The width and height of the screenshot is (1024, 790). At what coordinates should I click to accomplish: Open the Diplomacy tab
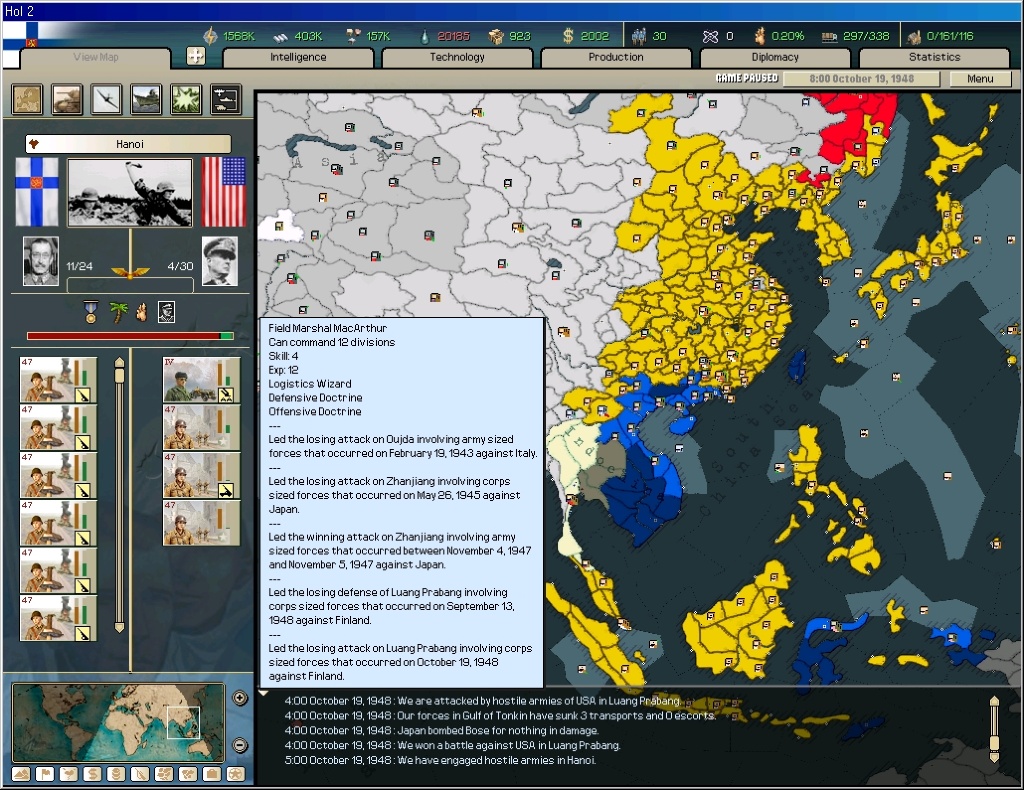(x=775, y=57)
